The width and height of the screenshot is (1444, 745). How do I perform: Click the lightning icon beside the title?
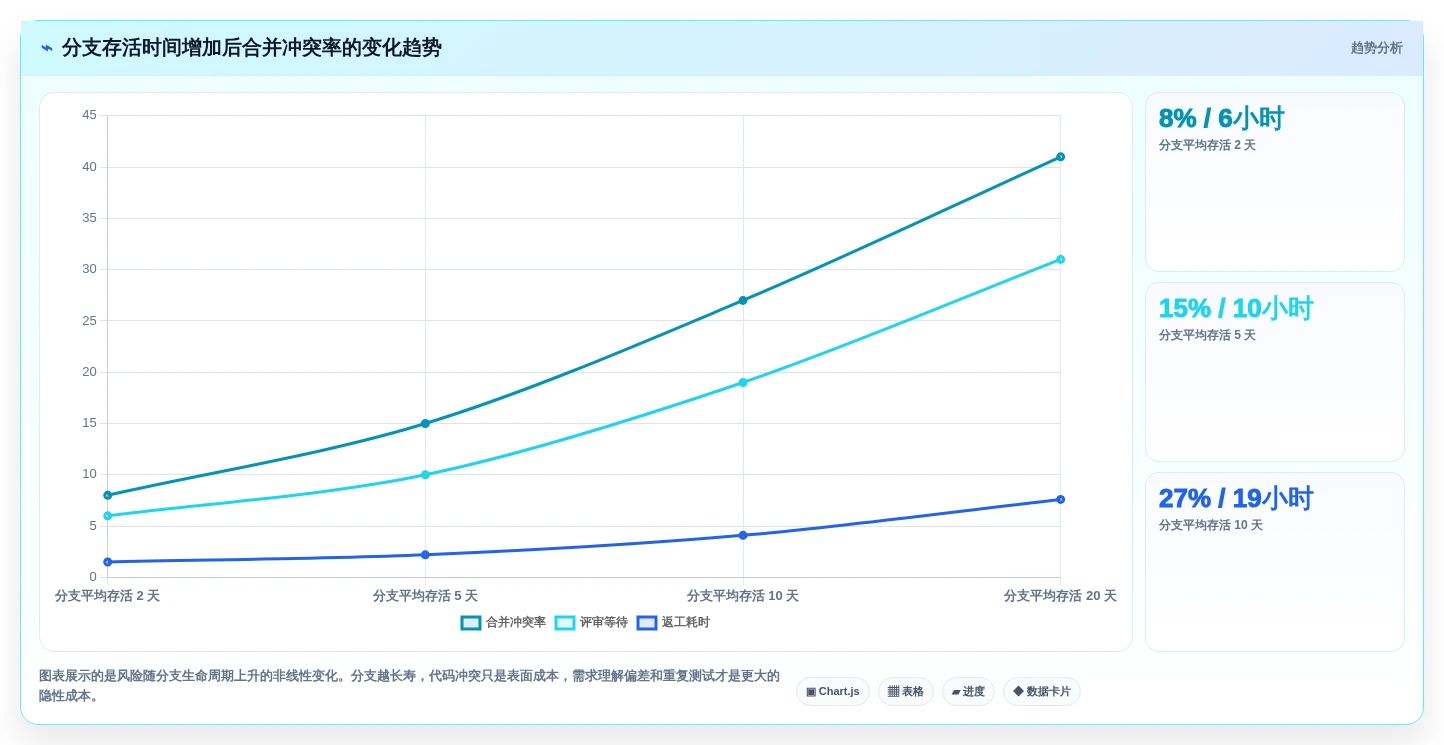[x=47, y=48]
